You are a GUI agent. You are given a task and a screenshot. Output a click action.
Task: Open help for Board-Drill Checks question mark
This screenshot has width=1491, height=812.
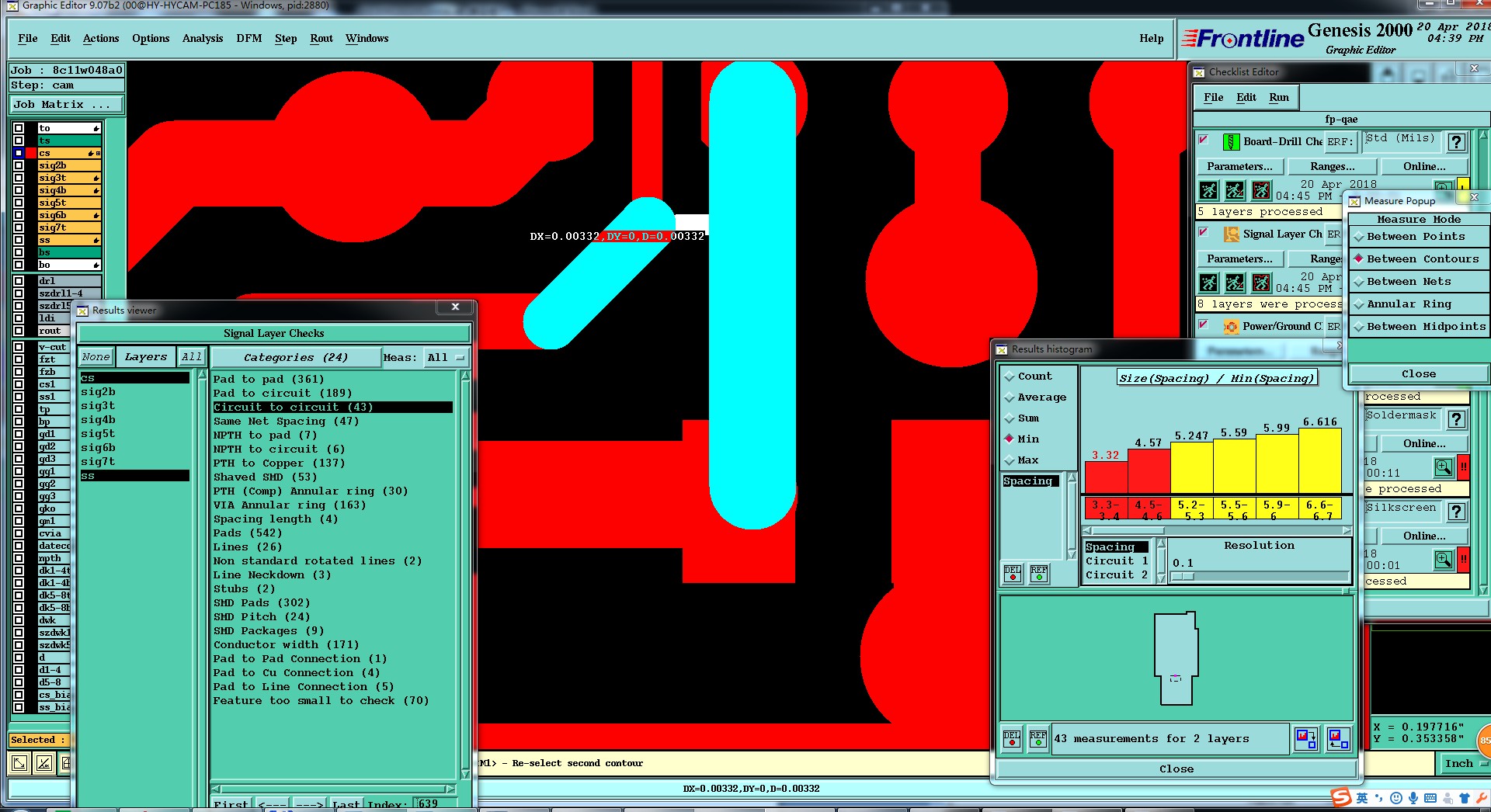coord(1457,142)
